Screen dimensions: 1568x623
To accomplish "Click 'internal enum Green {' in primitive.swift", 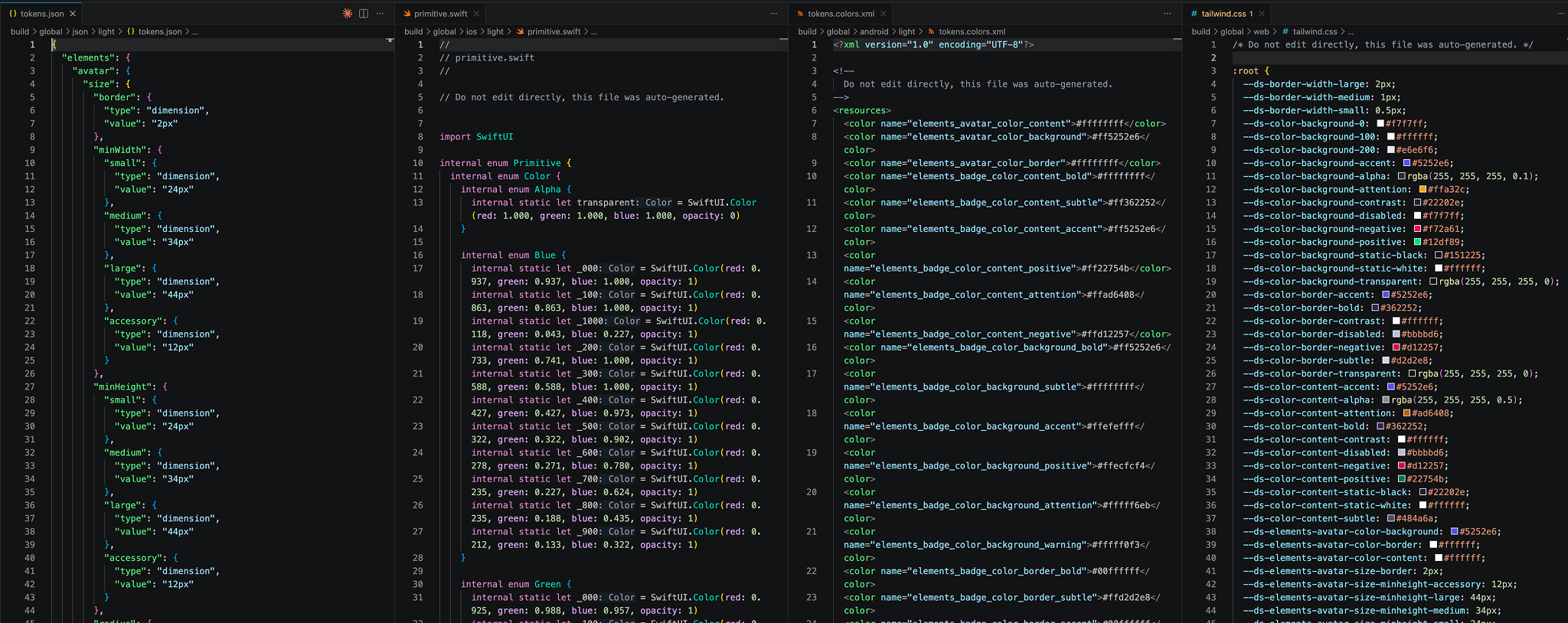I will click(516, 585).
